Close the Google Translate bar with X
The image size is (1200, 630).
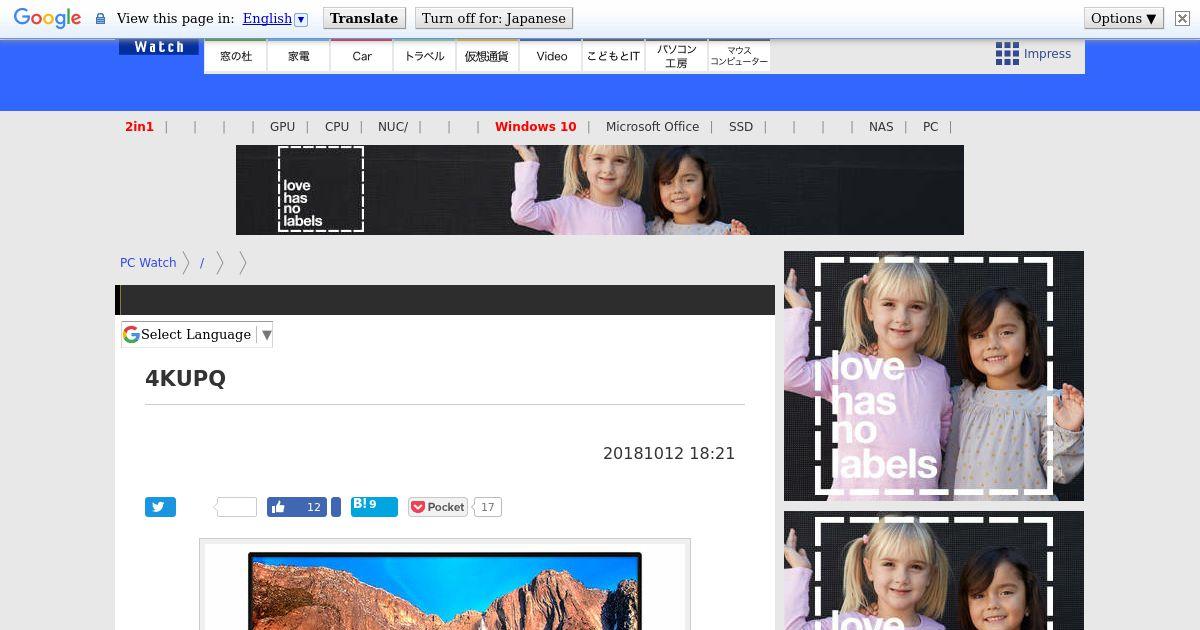1182,18
